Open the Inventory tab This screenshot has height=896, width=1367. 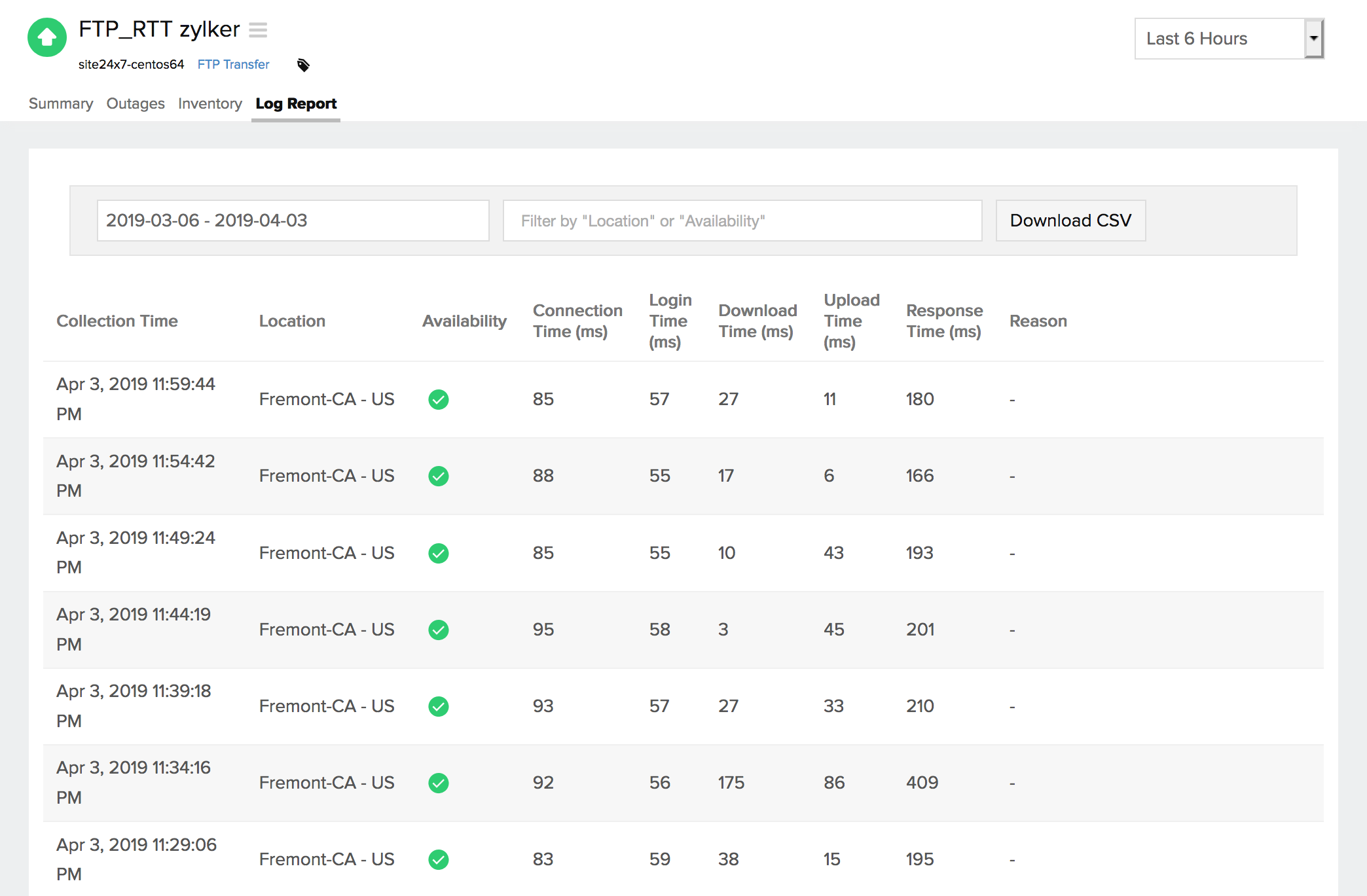coord(210,103)
